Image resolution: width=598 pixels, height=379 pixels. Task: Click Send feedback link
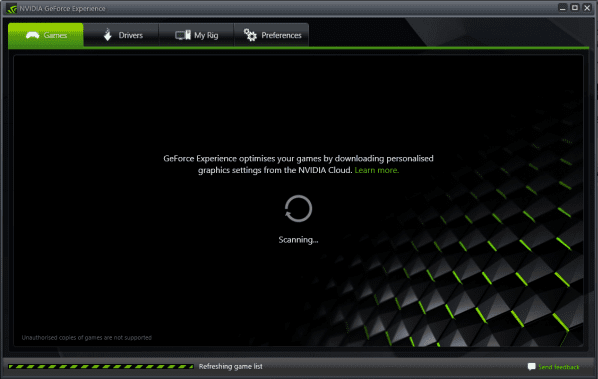[x=558, y=367]
